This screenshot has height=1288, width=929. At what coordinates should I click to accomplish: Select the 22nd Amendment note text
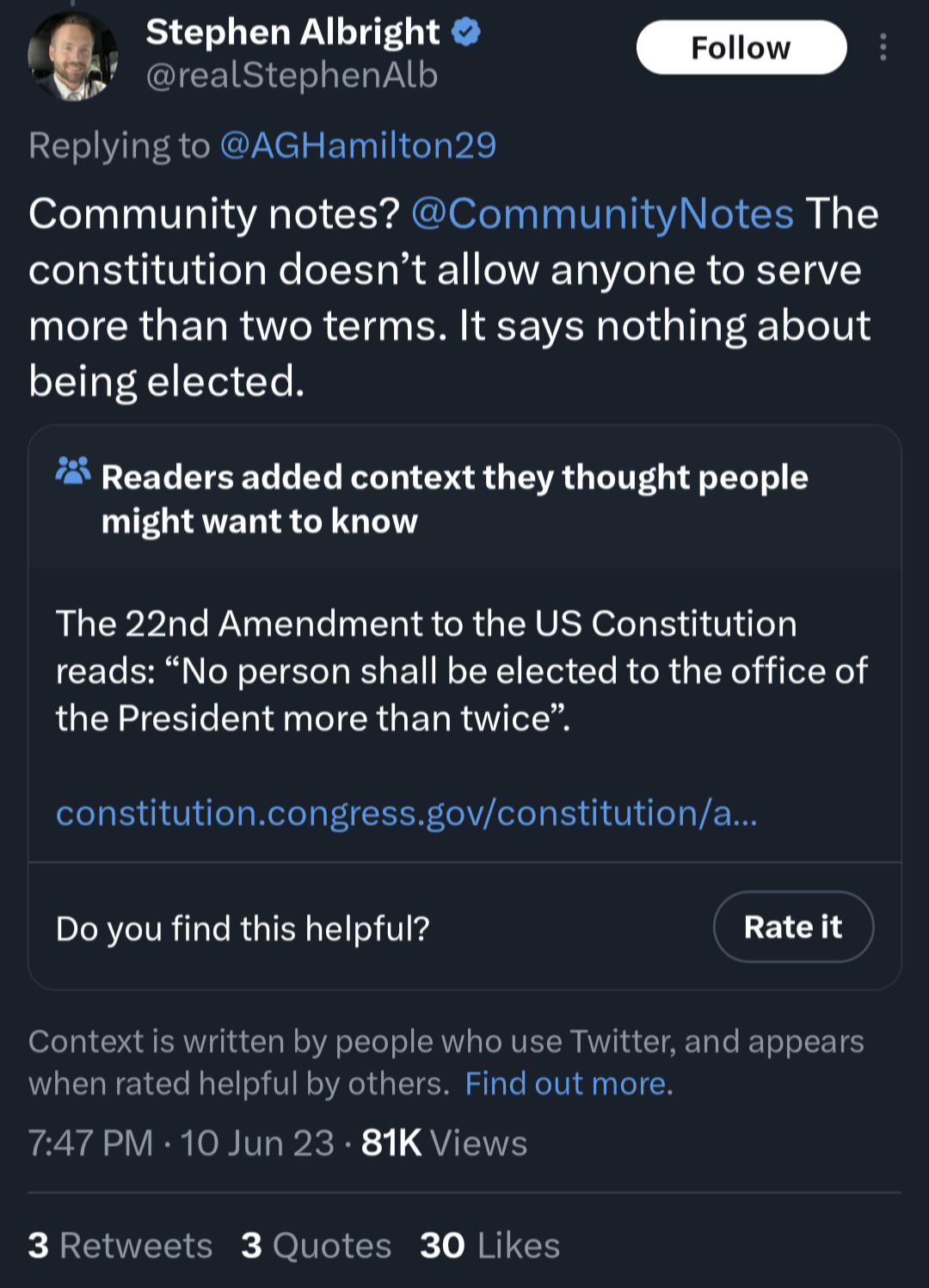click(x=462, y=670)
